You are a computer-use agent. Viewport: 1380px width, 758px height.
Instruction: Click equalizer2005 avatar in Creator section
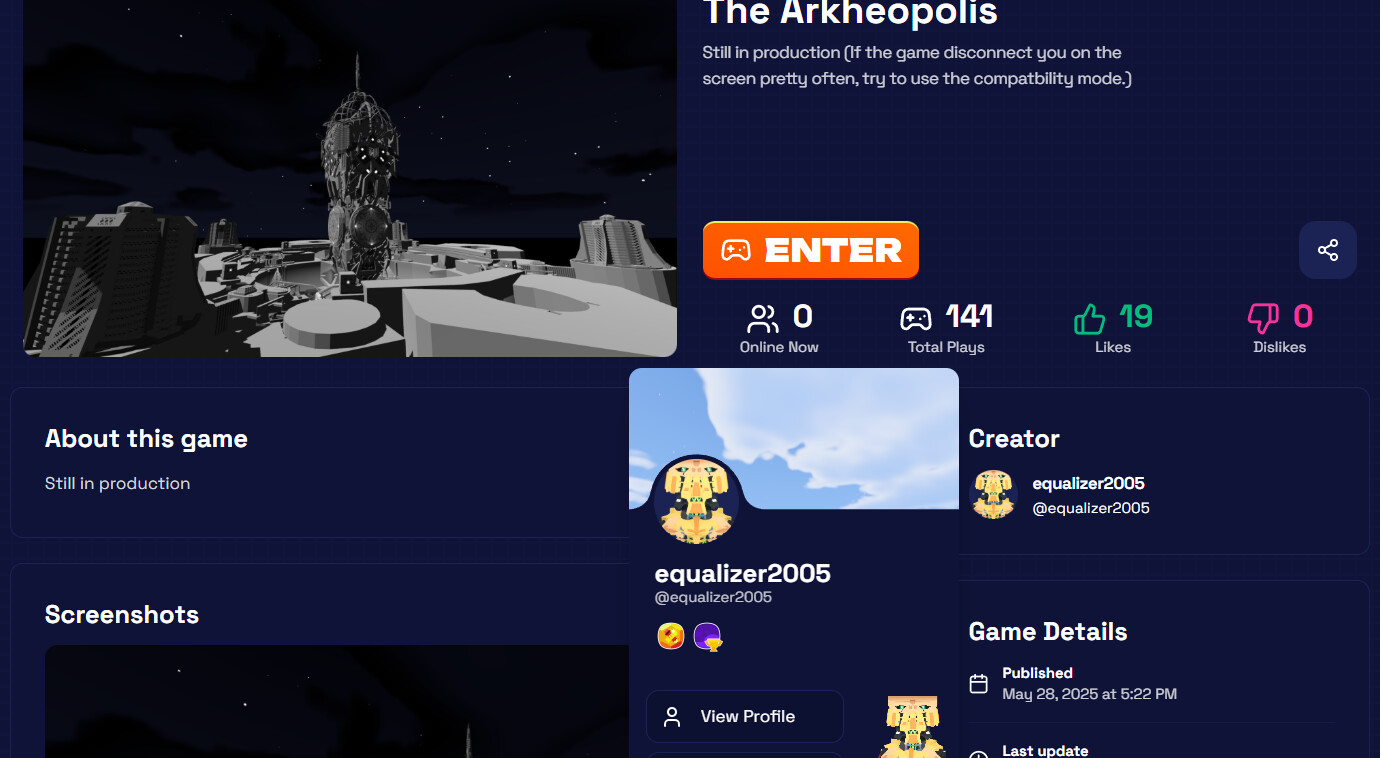coord(994,494)
